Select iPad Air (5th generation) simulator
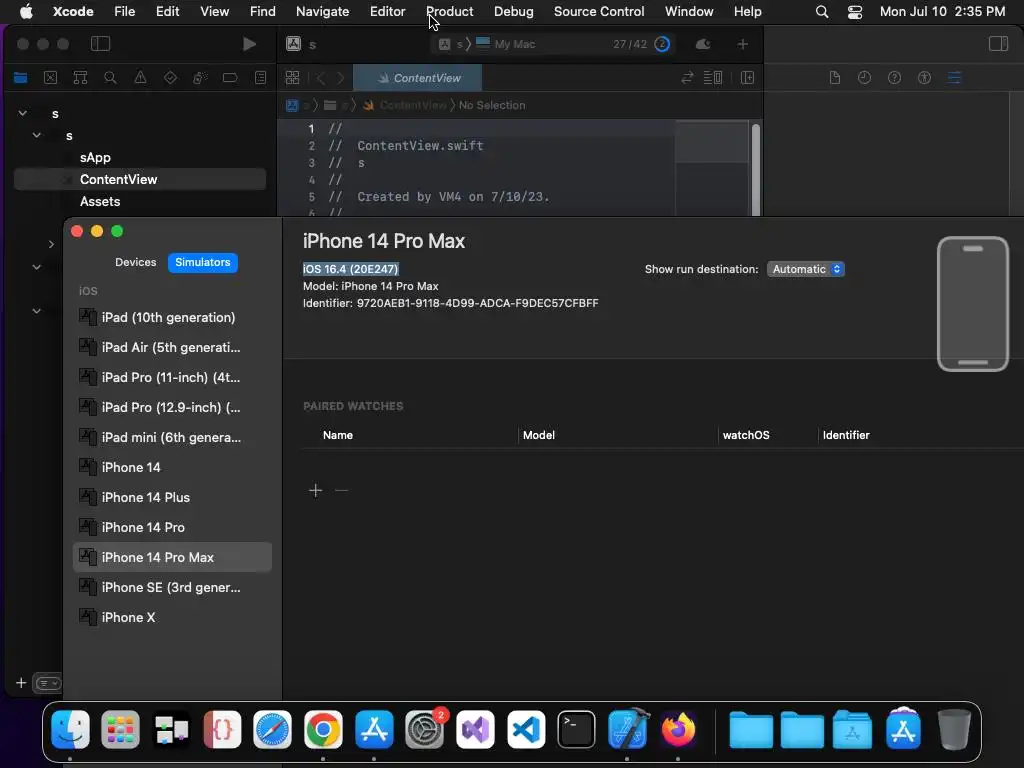This screenshot has height=768, width=1024. 172,347
